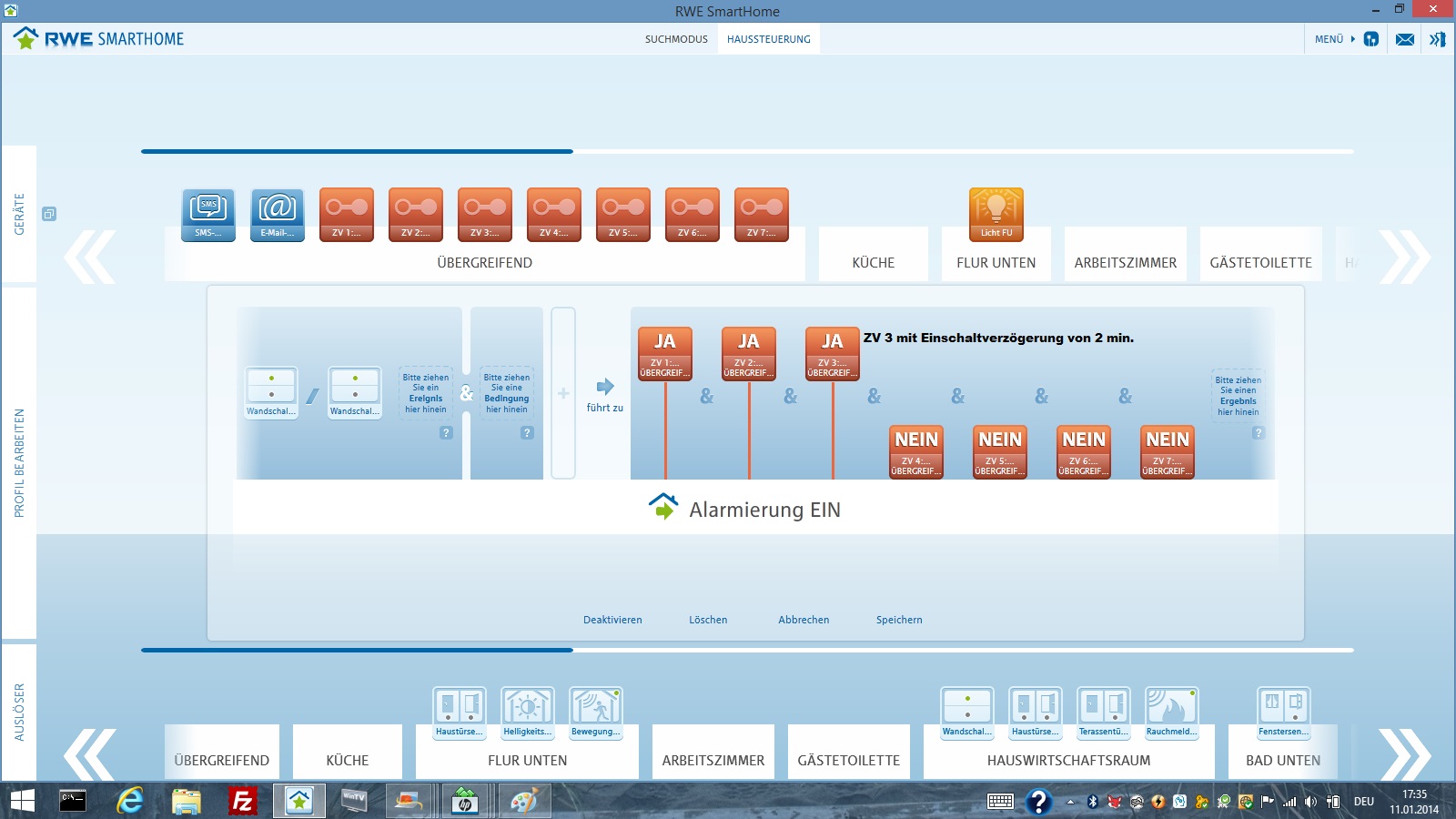Click help question mark under Bedingung placeholder

(527, 433)
